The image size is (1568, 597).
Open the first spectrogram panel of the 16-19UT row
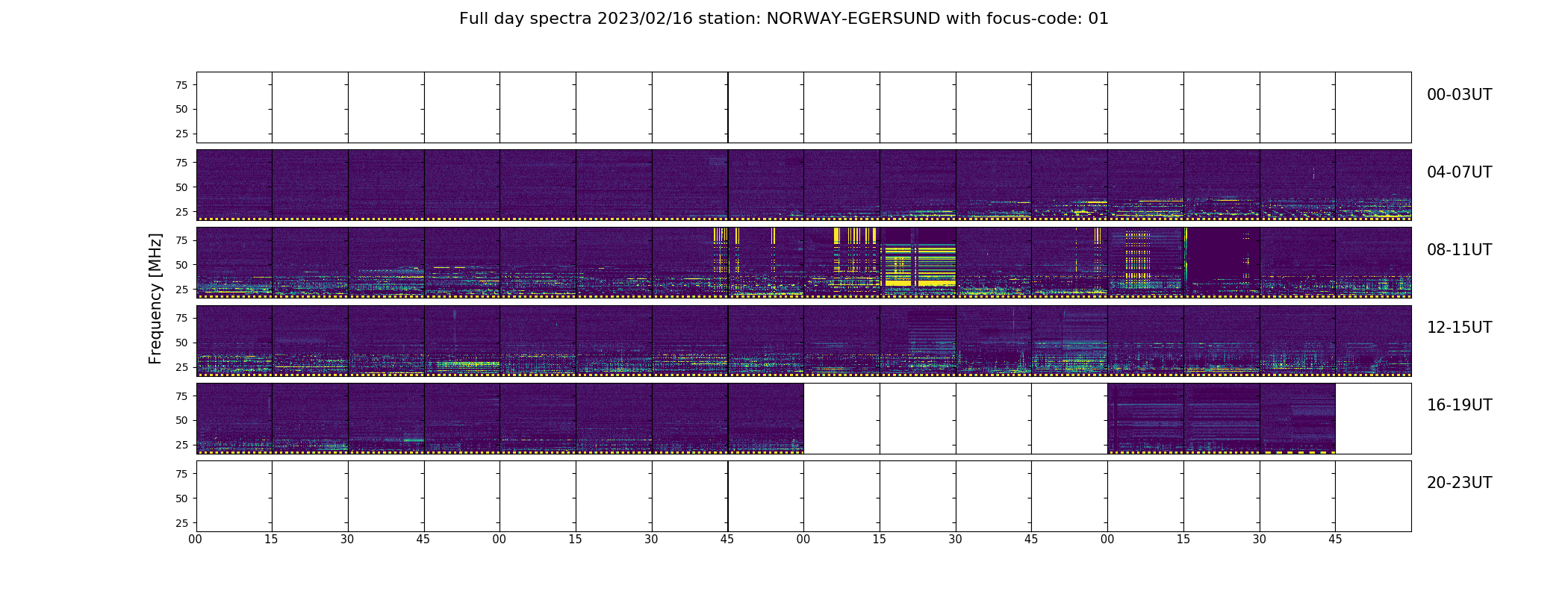pos(234,419)
